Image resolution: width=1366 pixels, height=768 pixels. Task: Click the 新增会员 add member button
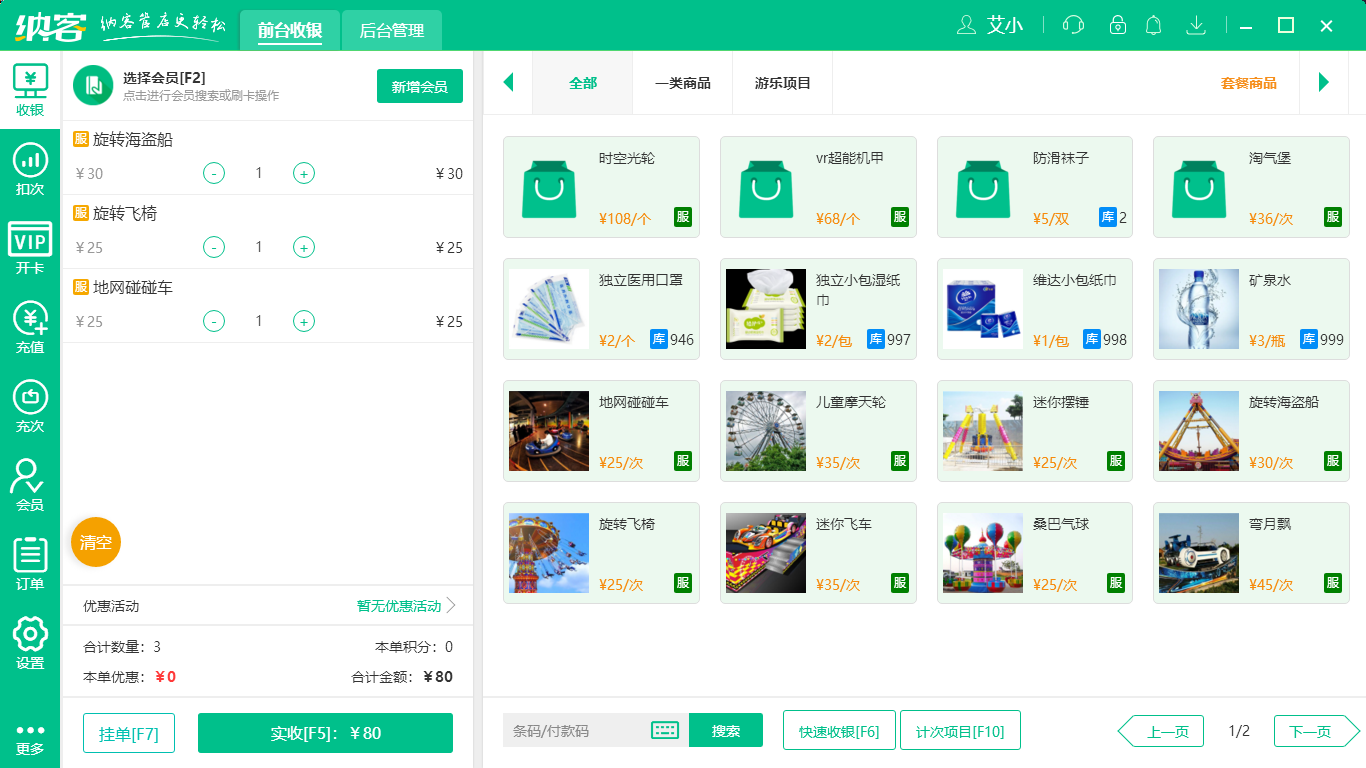click(419, 86)
